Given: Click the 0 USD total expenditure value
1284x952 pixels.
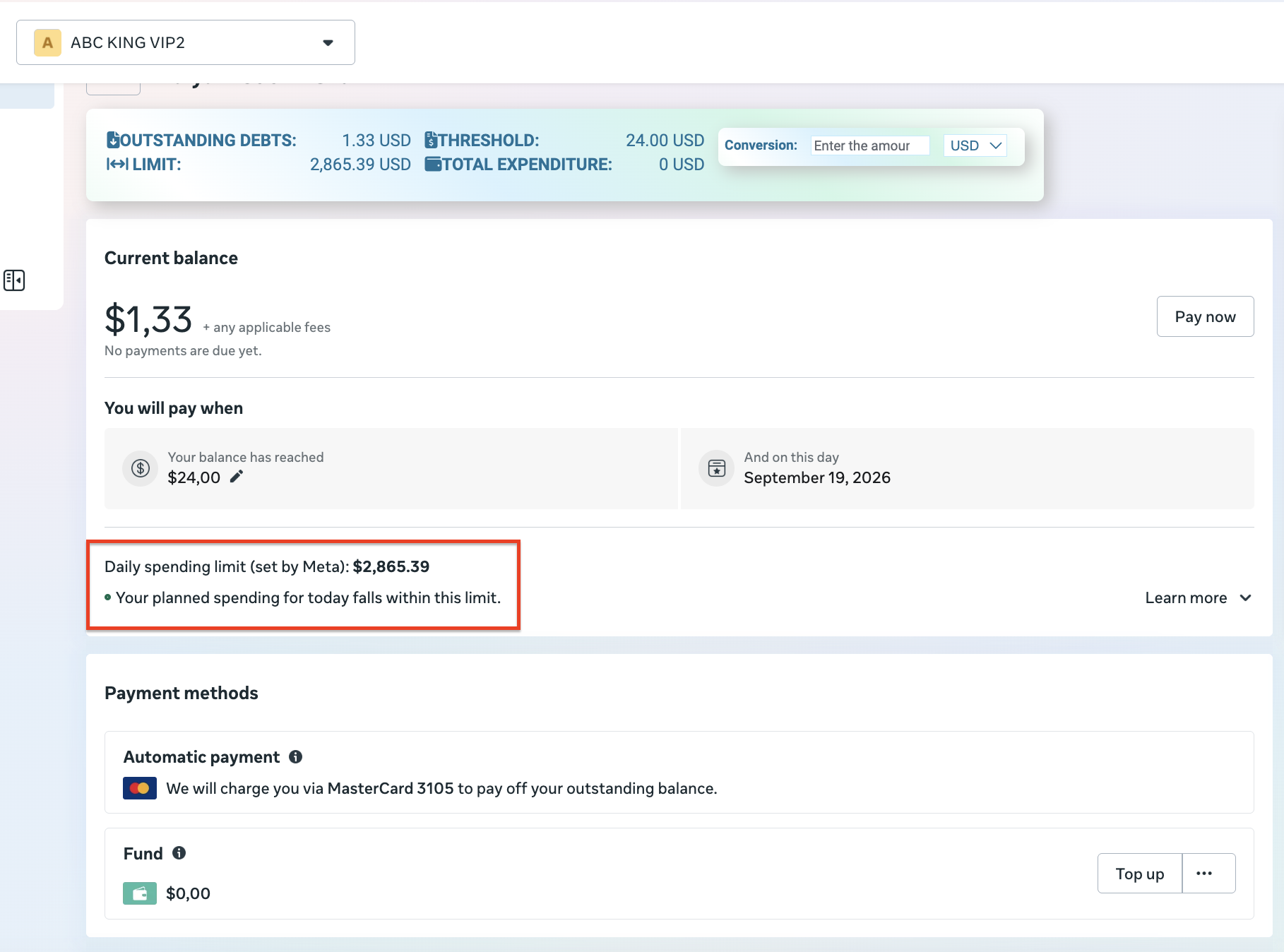Looking at the screenshot, I should [682, 164].
